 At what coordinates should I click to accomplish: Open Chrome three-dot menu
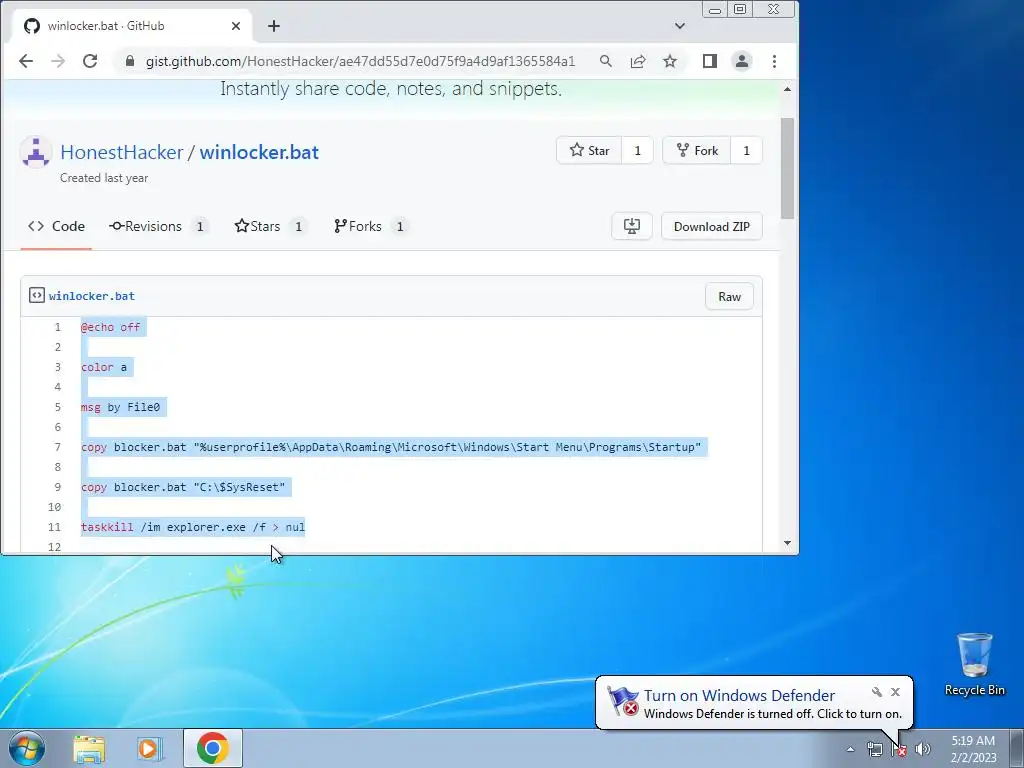(775, 61)
